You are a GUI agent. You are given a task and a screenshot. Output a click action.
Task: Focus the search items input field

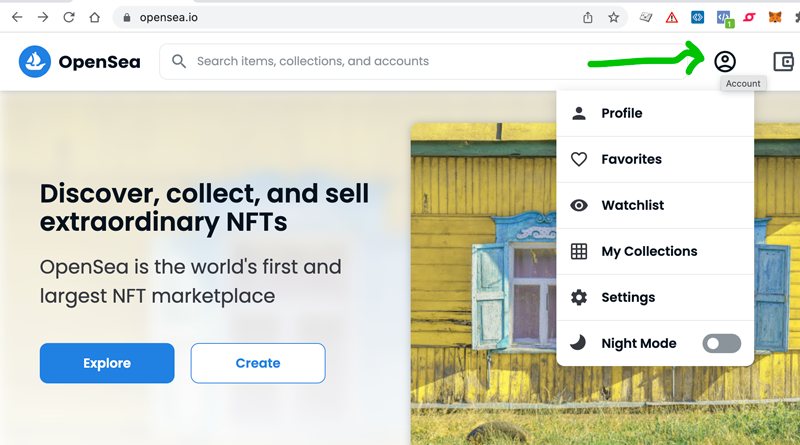(424, 61)
